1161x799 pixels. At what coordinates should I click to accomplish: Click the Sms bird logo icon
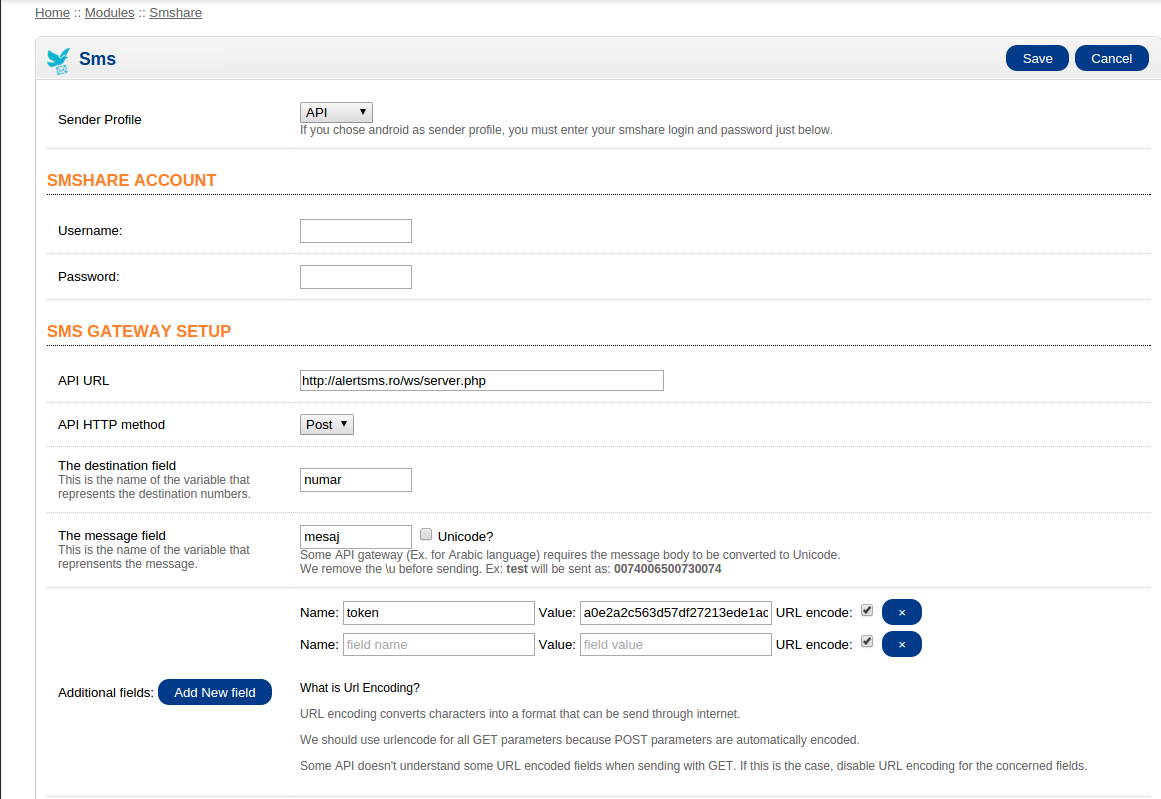(x=59, y=60)
